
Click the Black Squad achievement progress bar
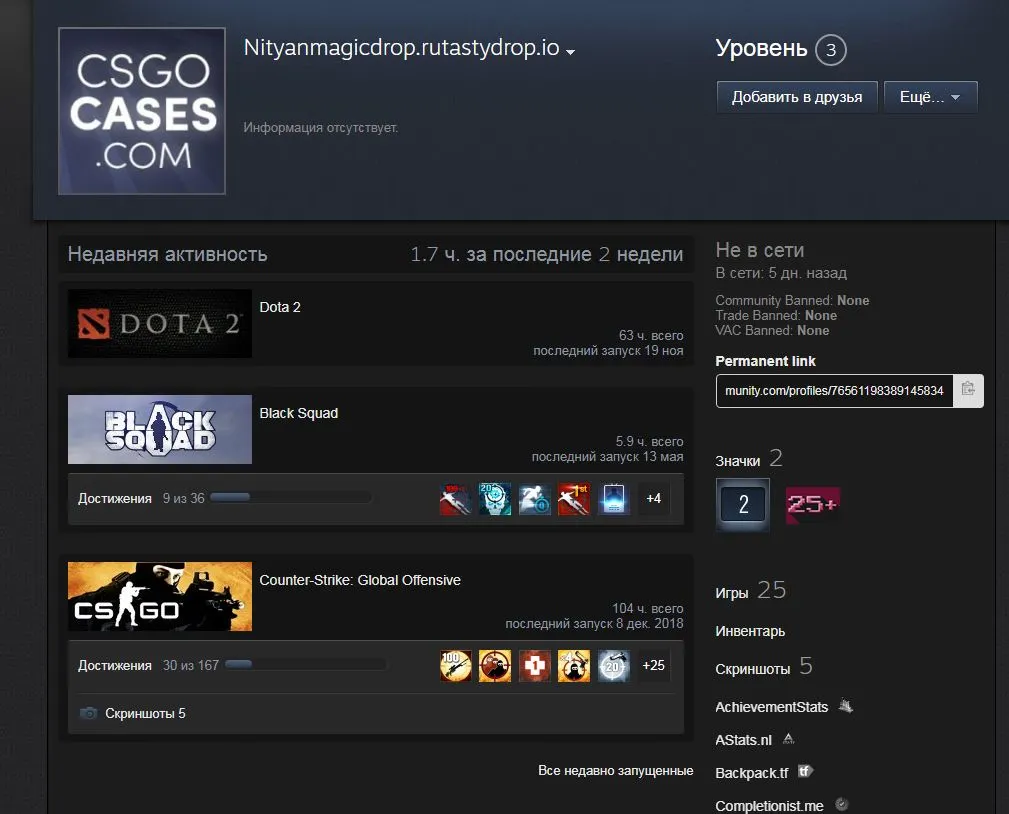pyautogui.click(x=291, y=497)
